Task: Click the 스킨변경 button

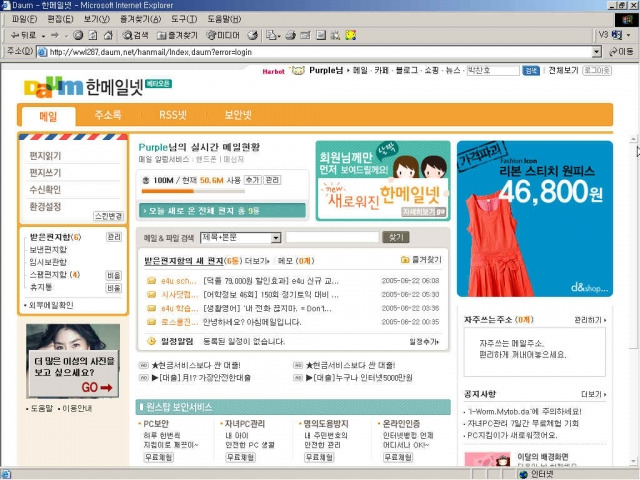Action: point(108,216)
